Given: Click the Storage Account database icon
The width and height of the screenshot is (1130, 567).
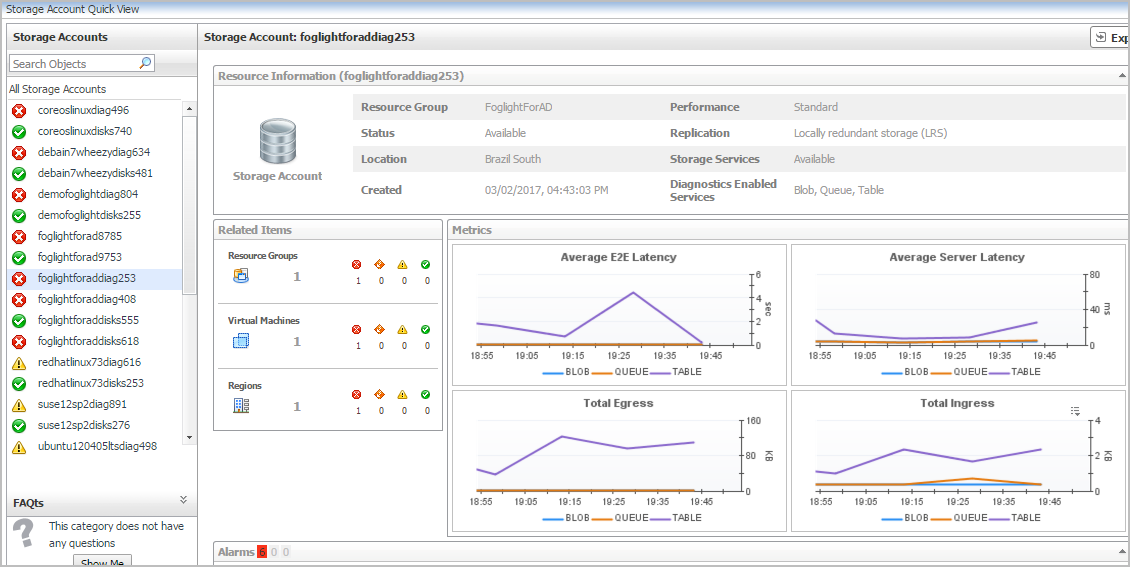Looking at the screenshot, I should [x=277, y=141].
